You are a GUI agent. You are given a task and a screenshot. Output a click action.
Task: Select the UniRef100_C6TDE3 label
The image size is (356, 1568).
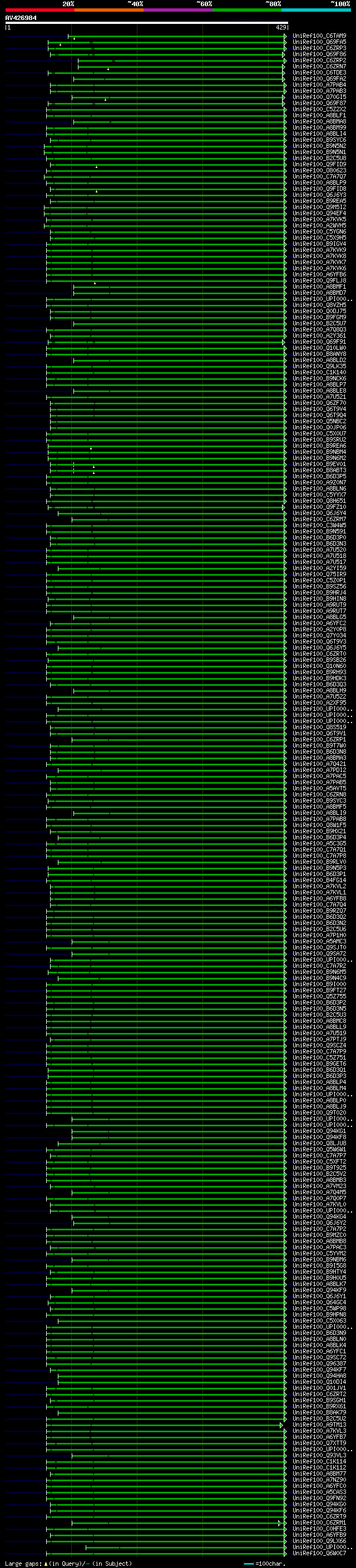[x=319, y=72]
